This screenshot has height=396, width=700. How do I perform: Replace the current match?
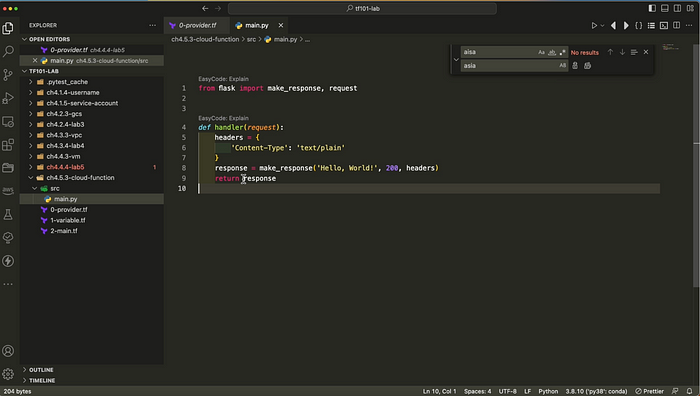(575, 66)
